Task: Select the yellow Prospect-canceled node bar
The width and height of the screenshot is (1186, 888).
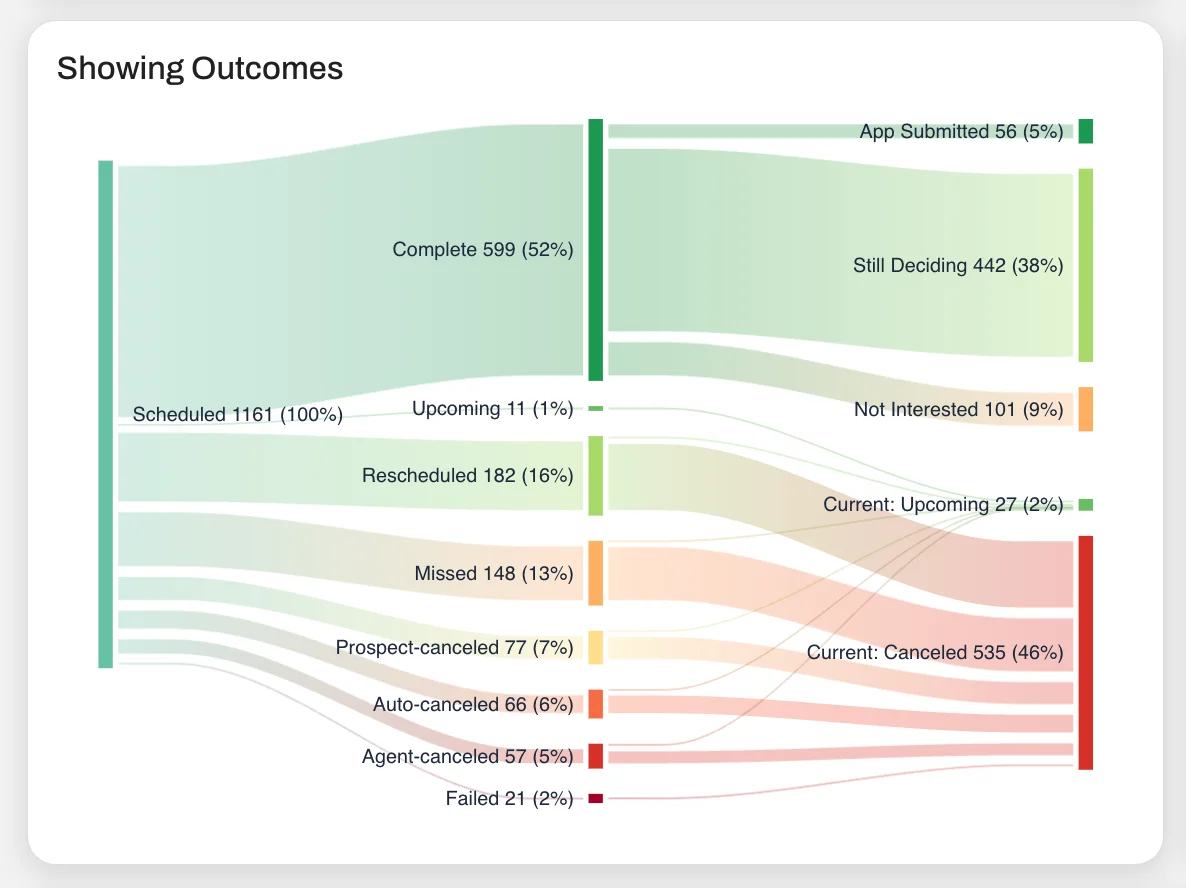Action: point(595,647)
